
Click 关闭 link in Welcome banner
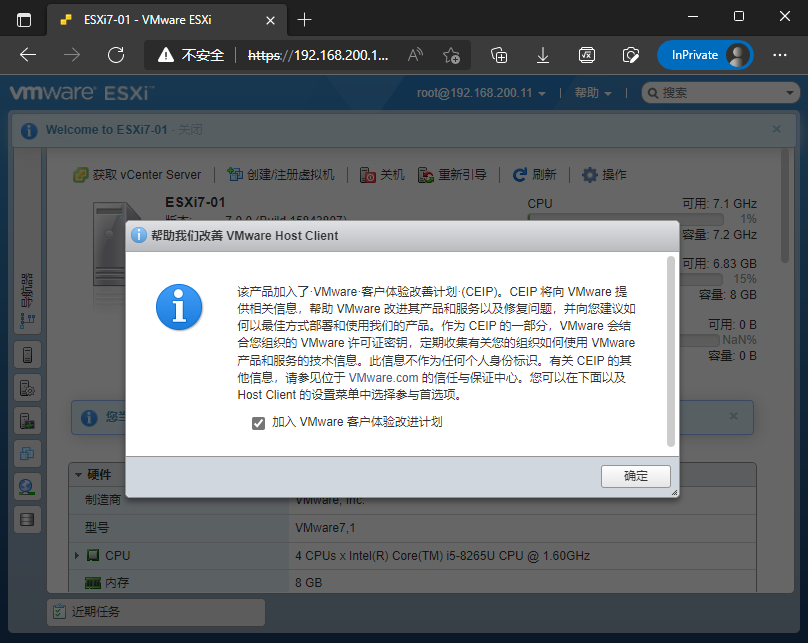tap(190, 129)
